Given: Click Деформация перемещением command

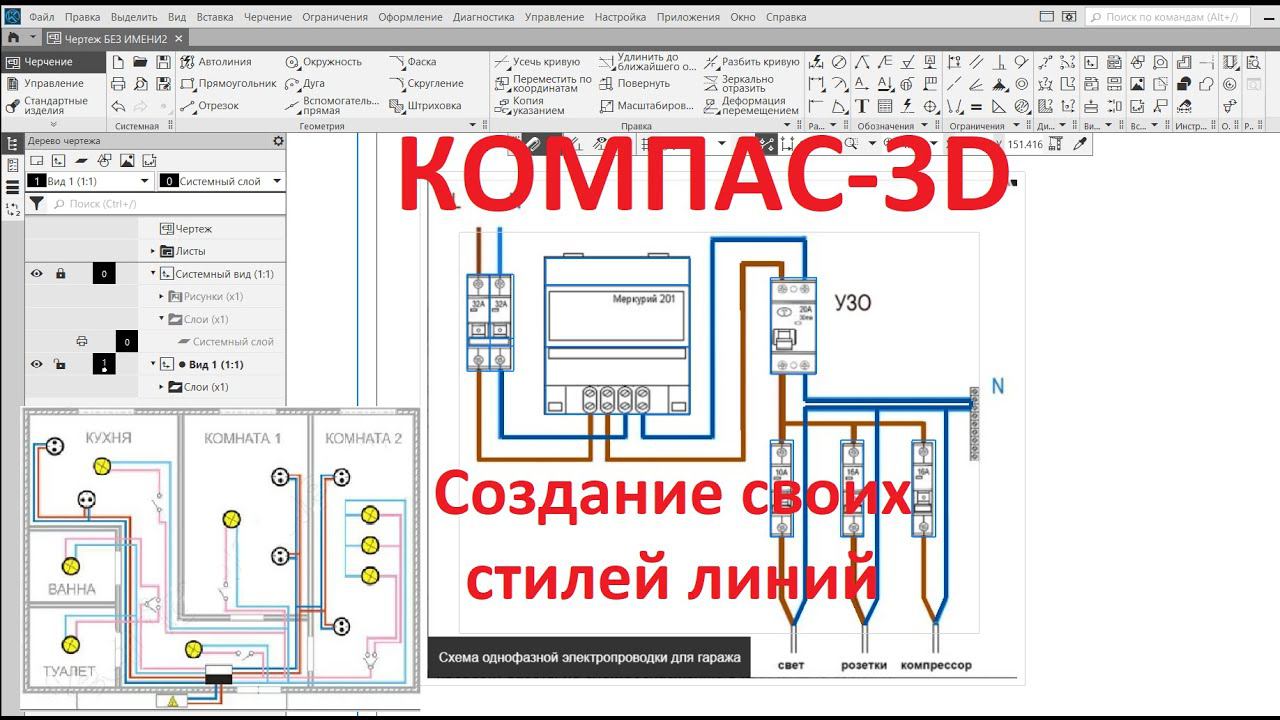Looking at the screenshot, I should point(751,106).
